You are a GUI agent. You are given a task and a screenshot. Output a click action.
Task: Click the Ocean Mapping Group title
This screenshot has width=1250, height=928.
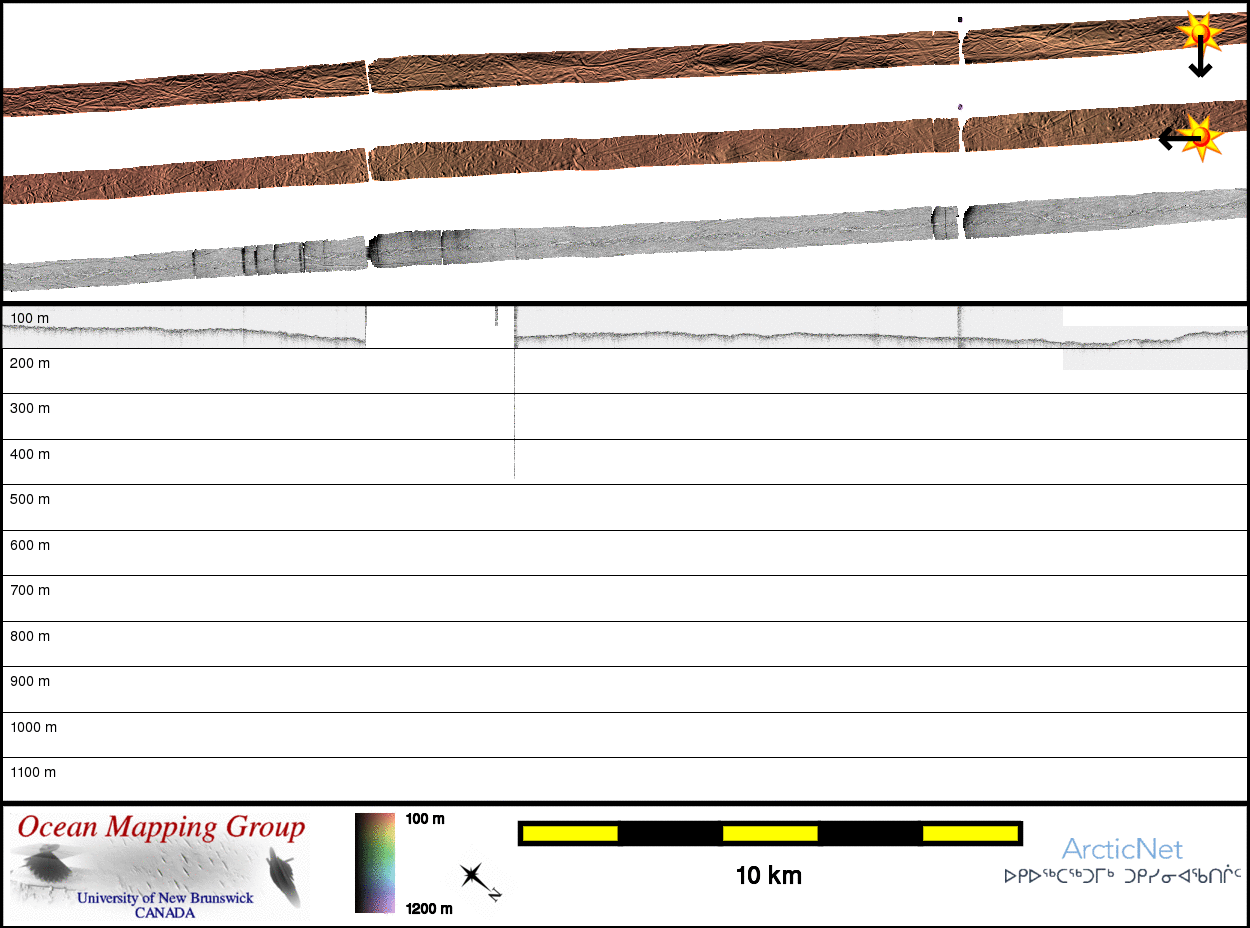(161, 828)
